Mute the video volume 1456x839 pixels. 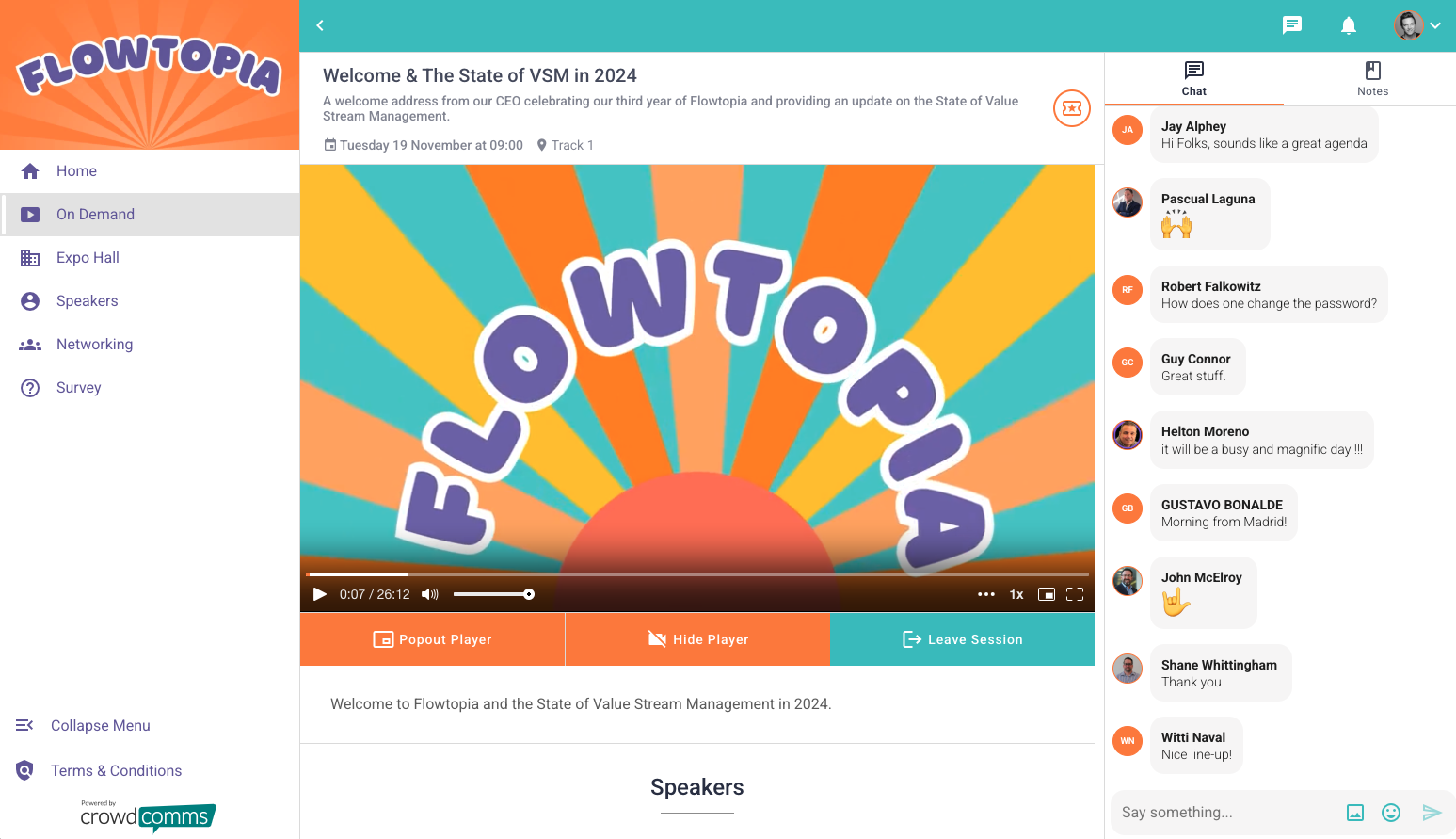(430, 594)
